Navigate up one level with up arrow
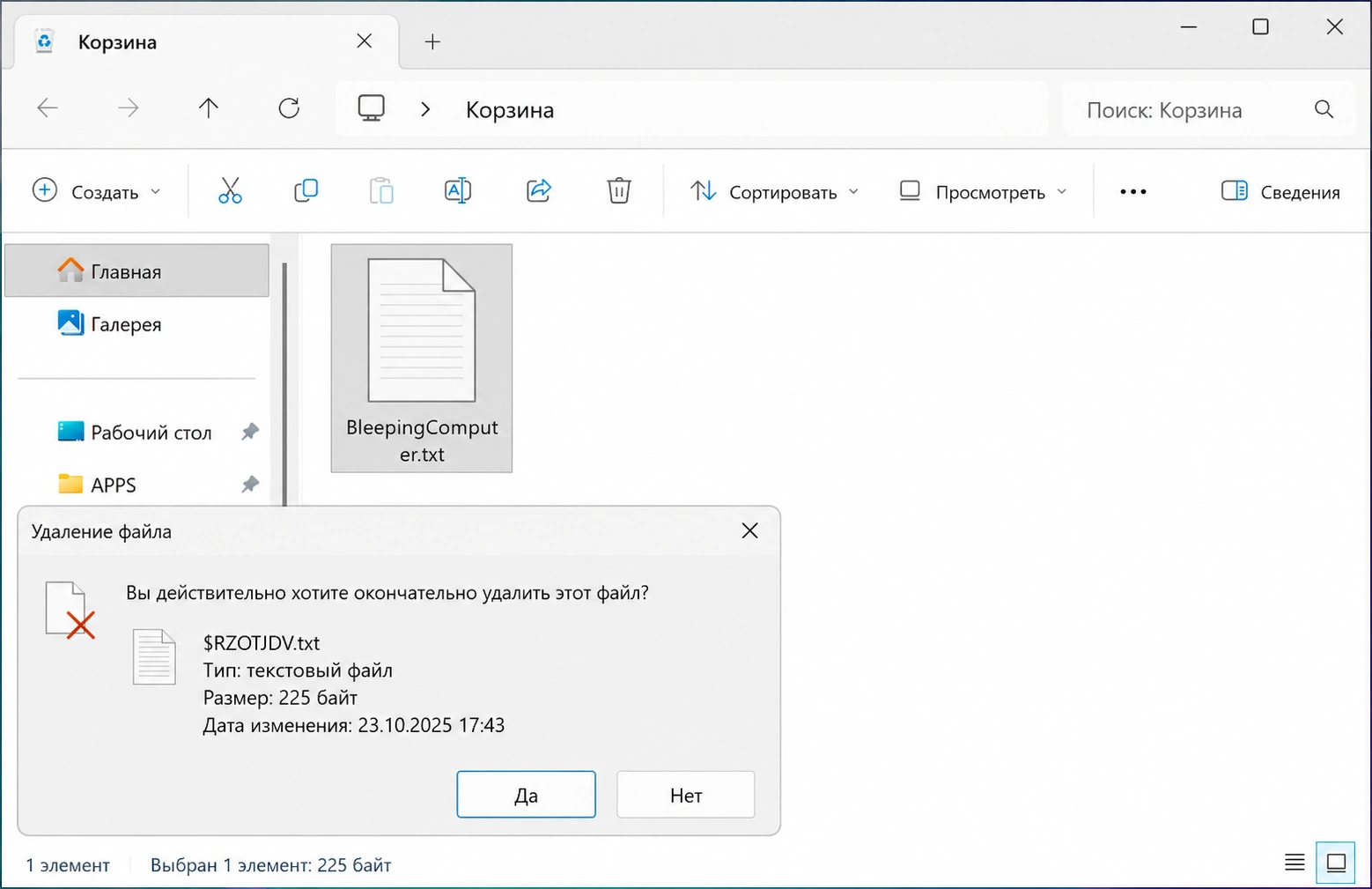The image size is (1372, 889). click(x=209, y=108)
